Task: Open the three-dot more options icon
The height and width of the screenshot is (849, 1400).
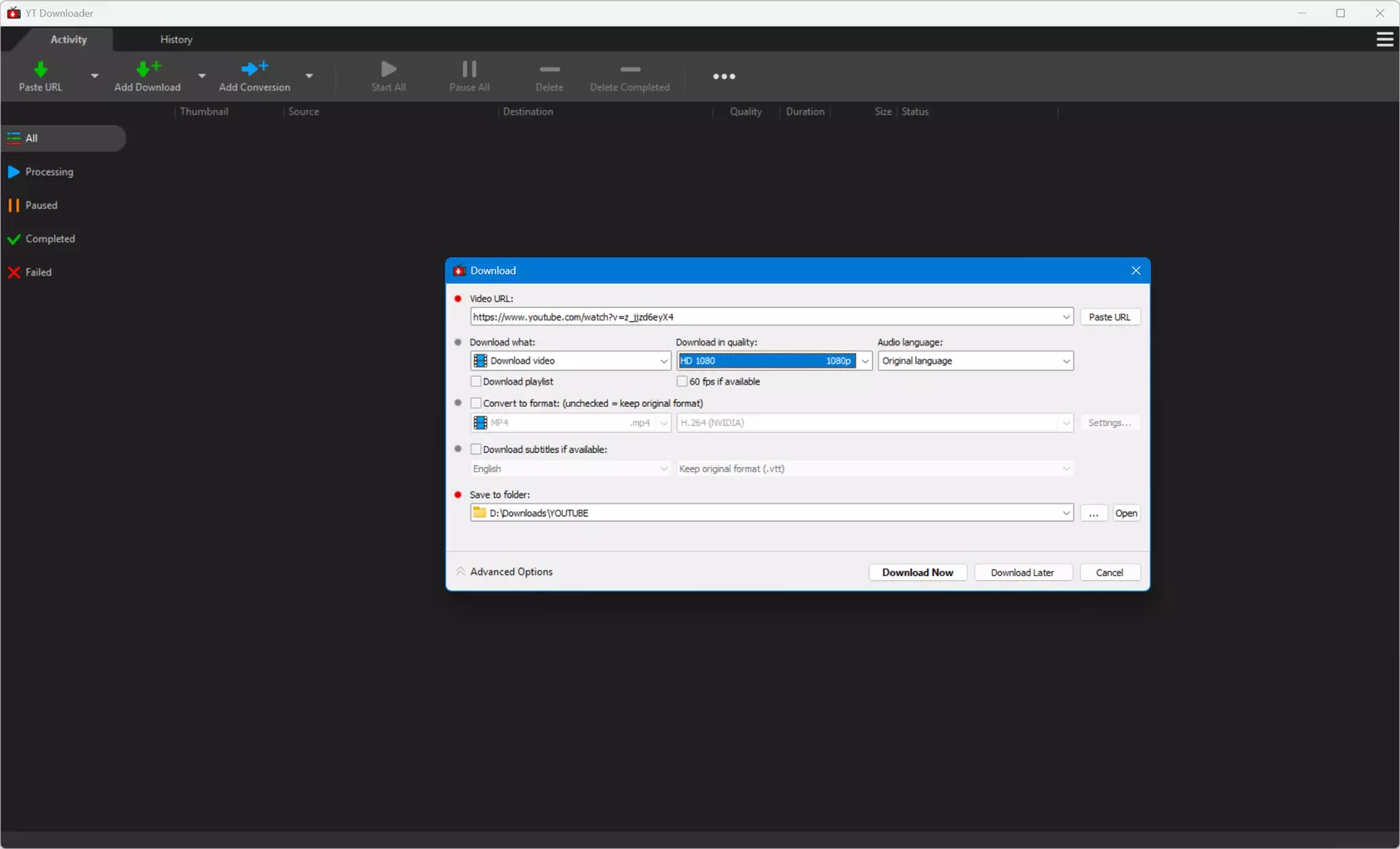Action: tap(724, 77)
